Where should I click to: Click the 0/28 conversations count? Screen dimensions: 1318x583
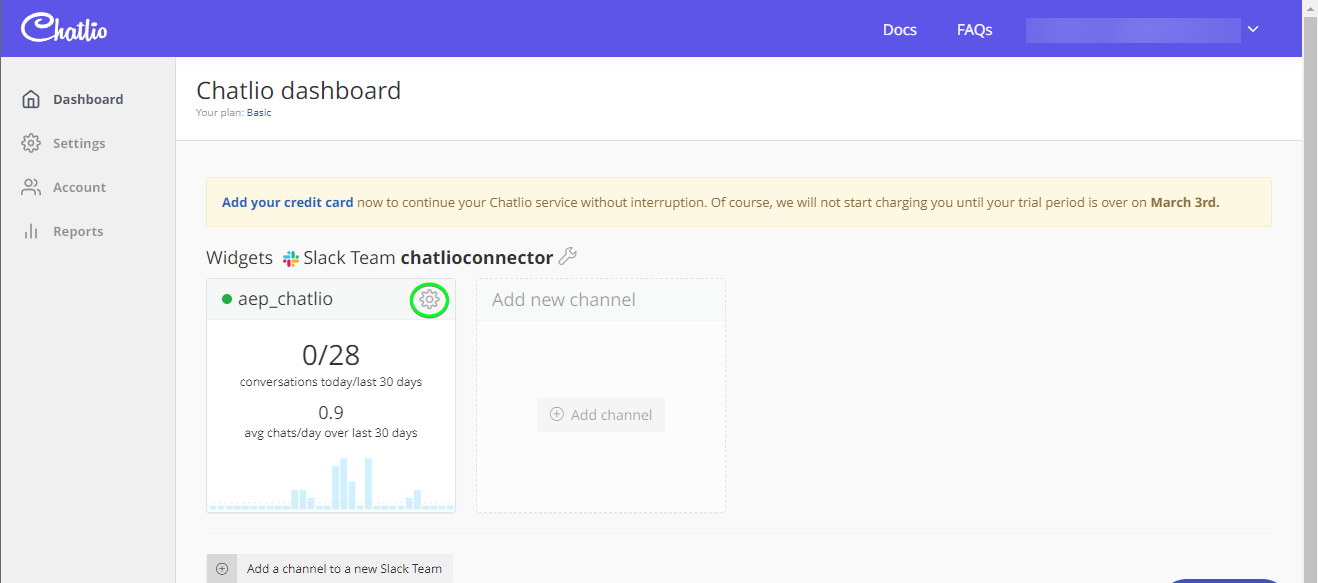[331, 355]
